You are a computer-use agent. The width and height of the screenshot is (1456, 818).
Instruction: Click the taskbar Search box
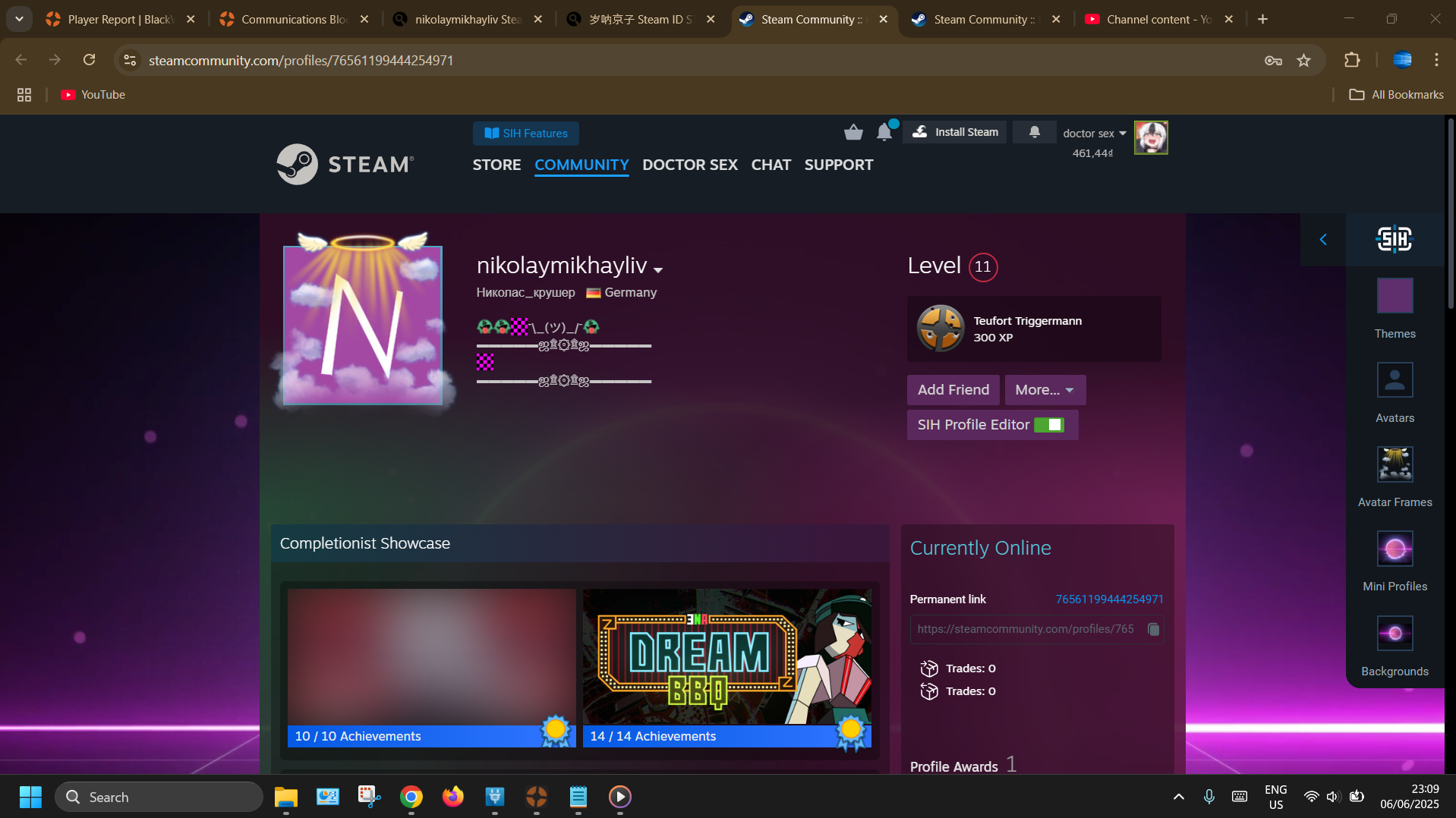[159, 797]
